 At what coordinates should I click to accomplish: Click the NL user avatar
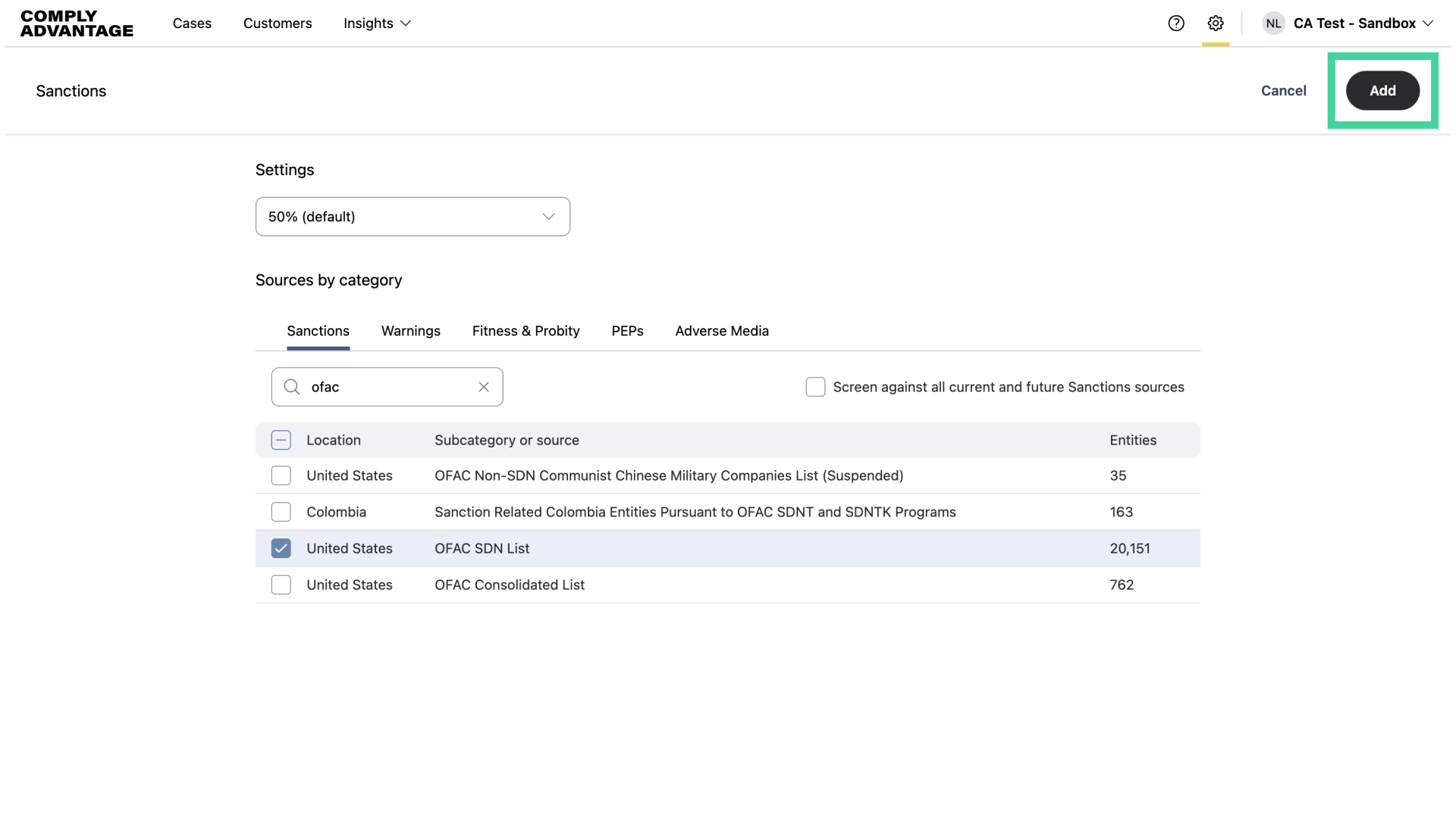[x=1273, y=24]
